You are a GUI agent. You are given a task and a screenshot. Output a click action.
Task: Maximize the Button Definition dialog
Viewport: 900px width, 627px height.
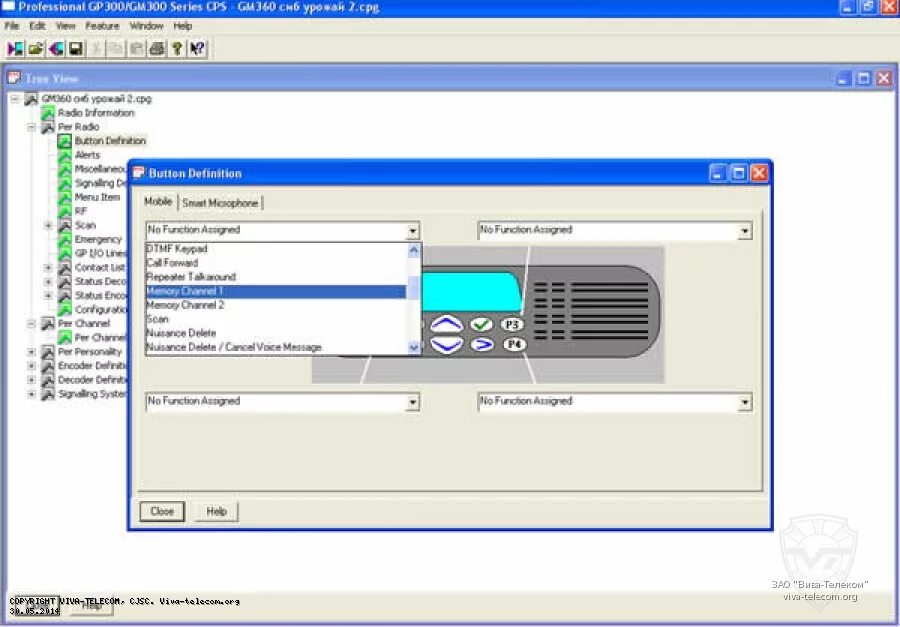(738, 173)
